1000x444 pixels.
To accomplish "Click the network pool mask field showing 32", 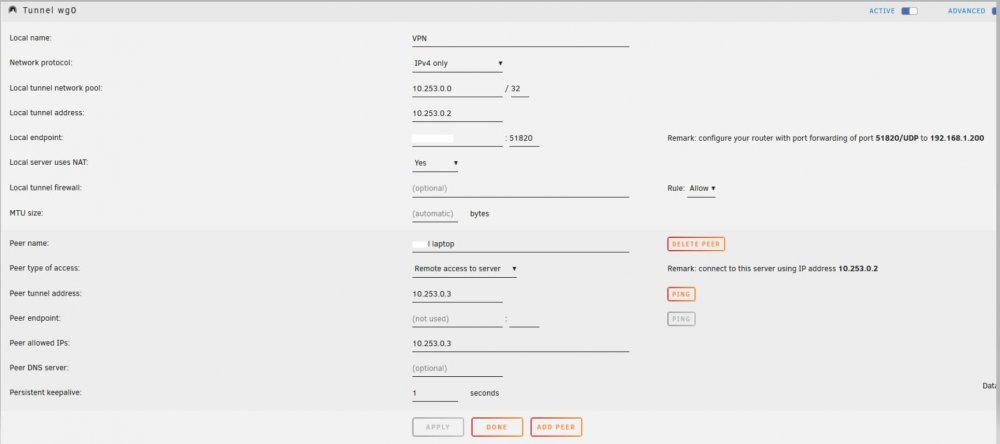I will (520, 89).
